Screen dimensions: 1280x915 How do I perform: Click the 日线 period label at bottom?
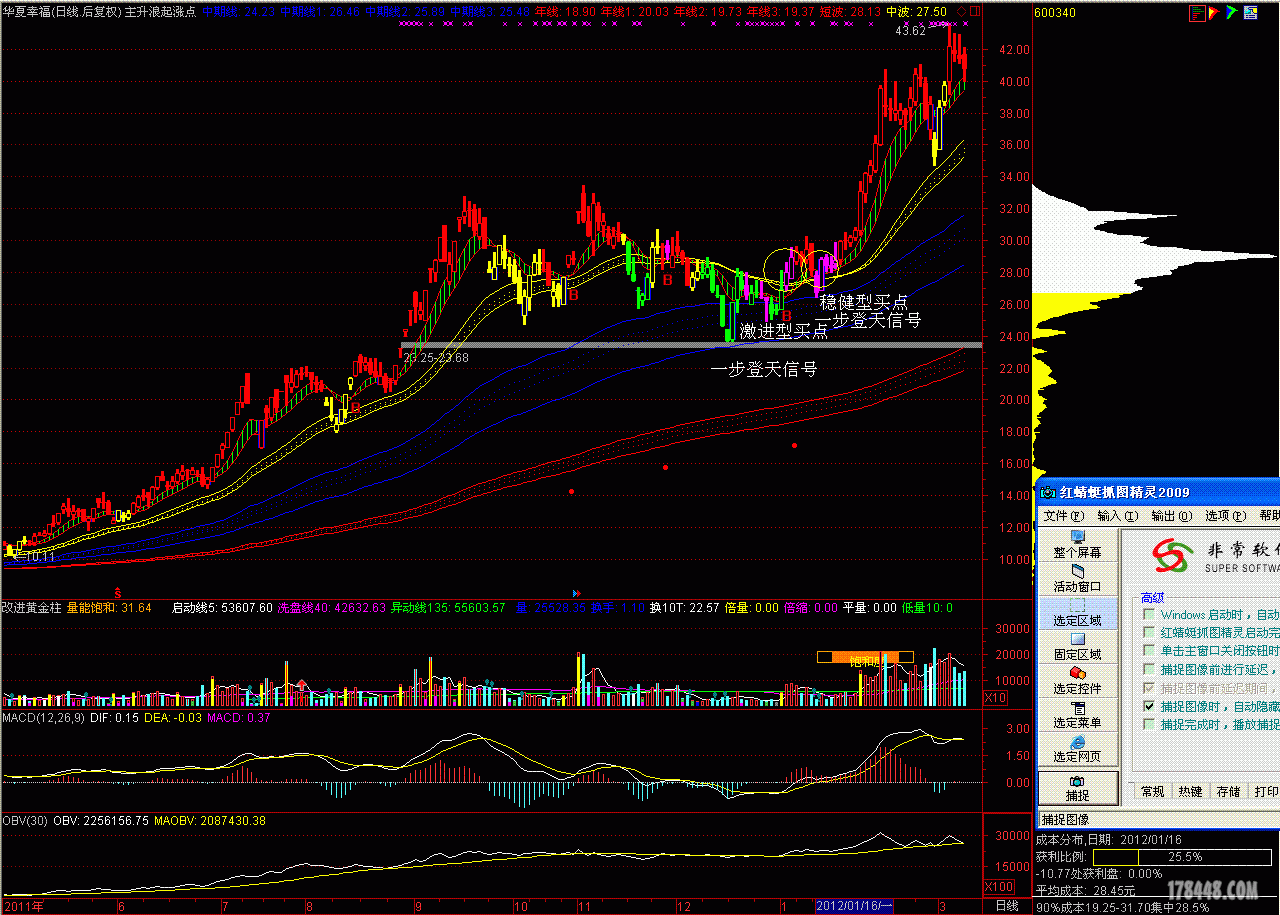click(x=1007, y=905)
